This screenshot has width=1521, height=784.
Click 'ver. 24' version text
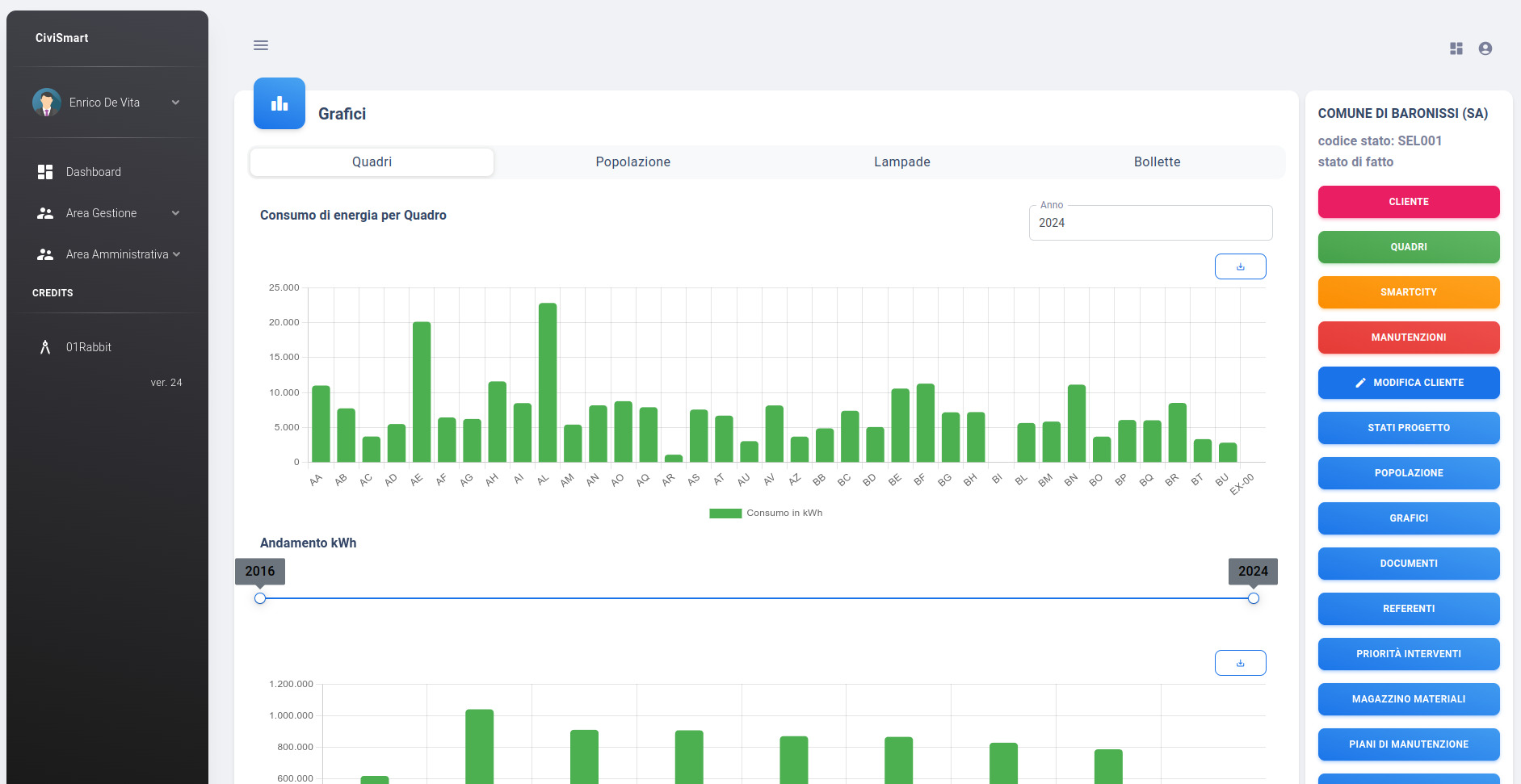point(166,383)
